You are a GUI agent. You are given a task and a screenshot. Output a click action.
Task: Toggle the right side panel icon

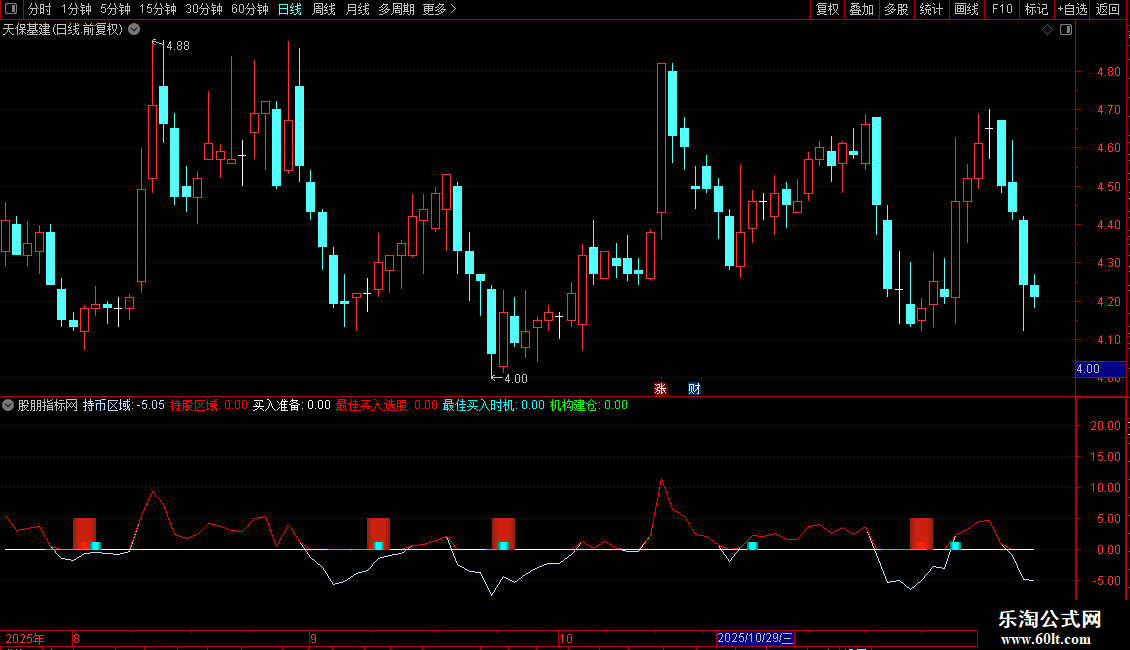pos(1066,30)
